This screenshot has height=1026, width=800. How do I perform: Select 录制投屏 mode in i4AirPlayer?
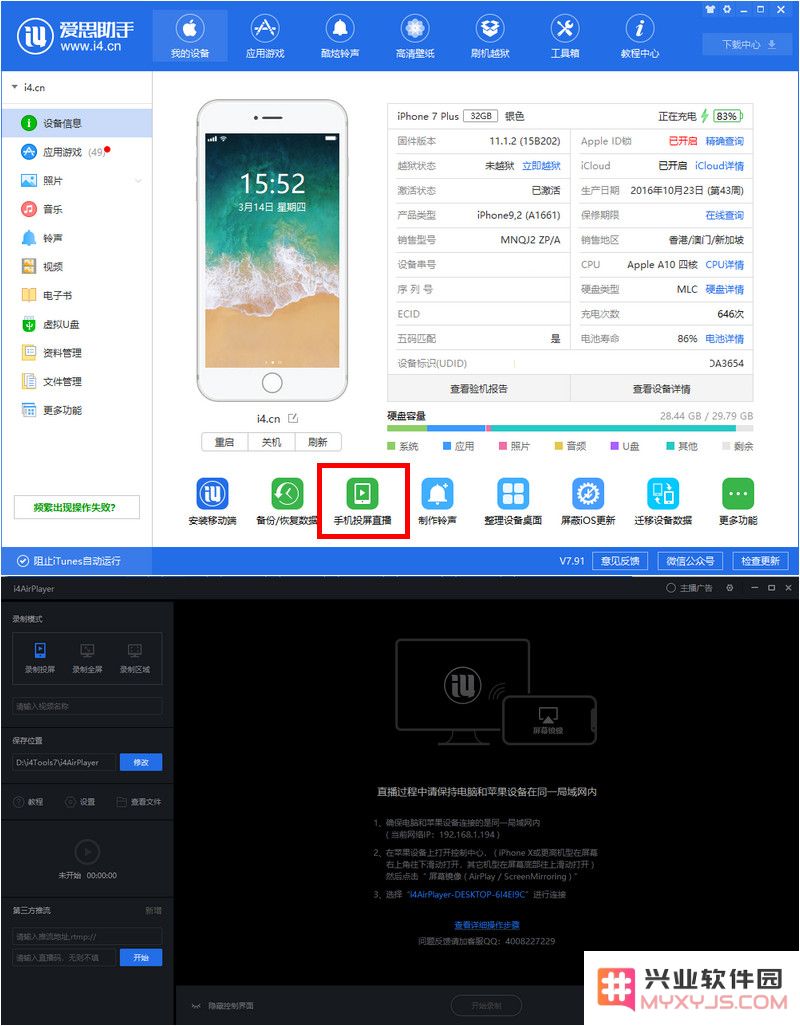click(x=40, y=658)
